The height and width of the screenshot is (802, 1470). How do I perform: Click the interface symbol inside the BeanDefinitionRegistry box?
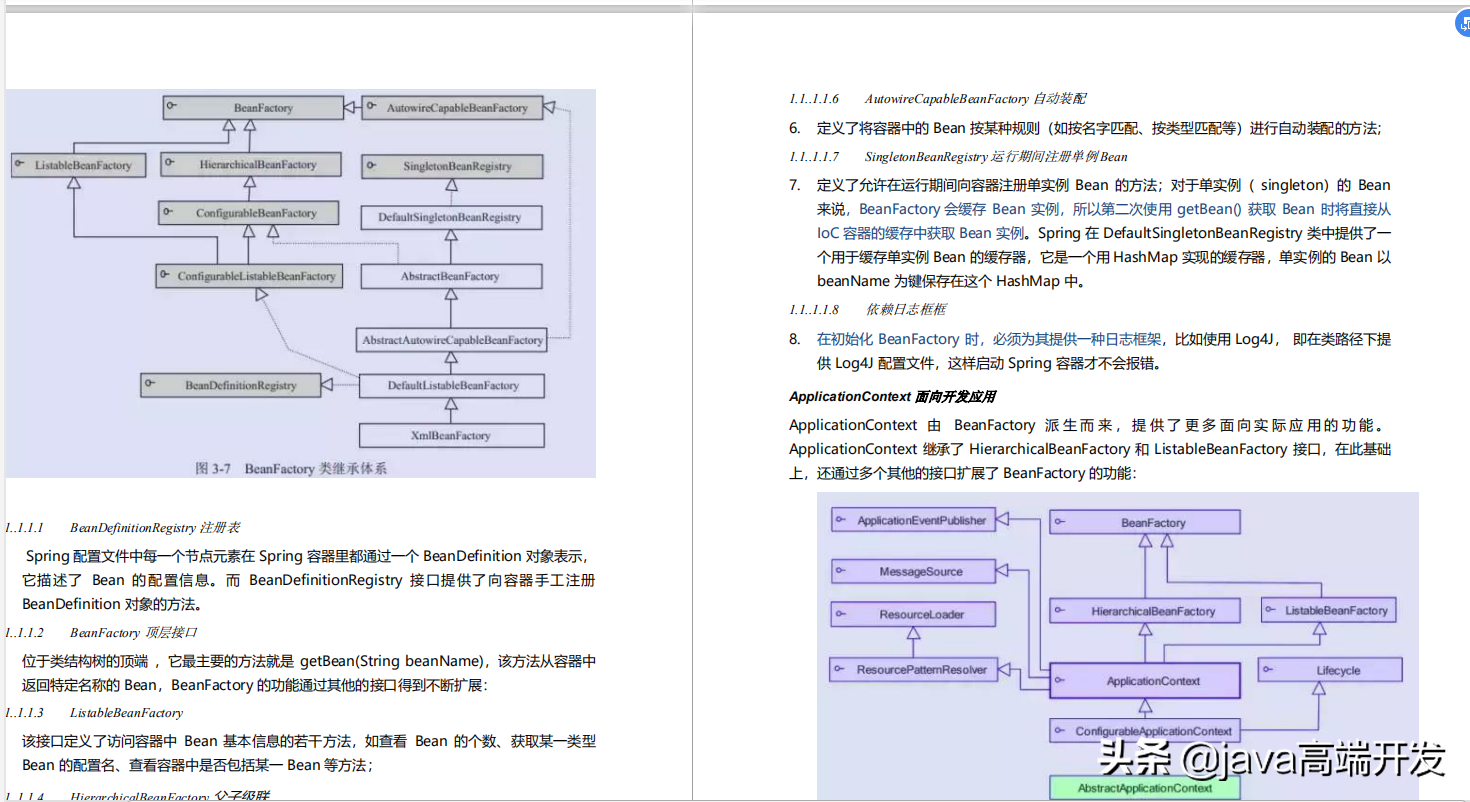(x=151, y=384)
